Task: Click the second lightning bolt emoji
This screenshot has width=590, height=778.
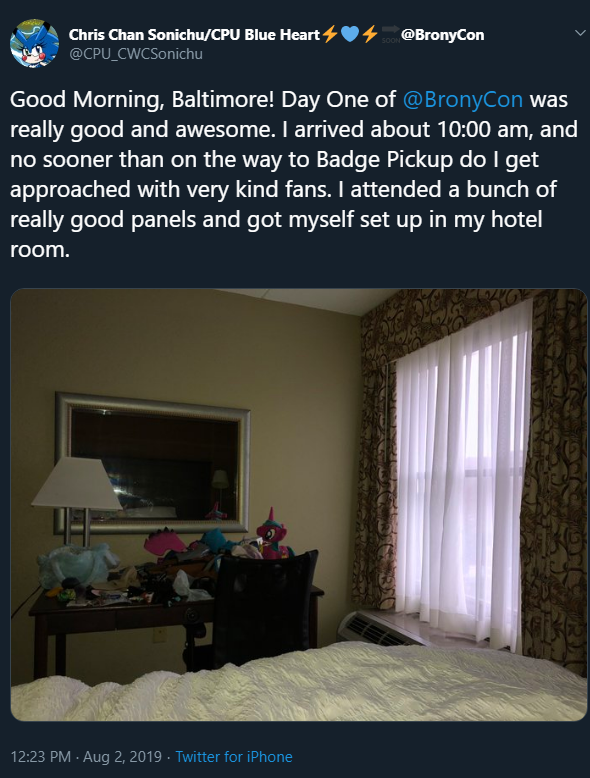Action: pyautogui.click(x=370, y=34)
